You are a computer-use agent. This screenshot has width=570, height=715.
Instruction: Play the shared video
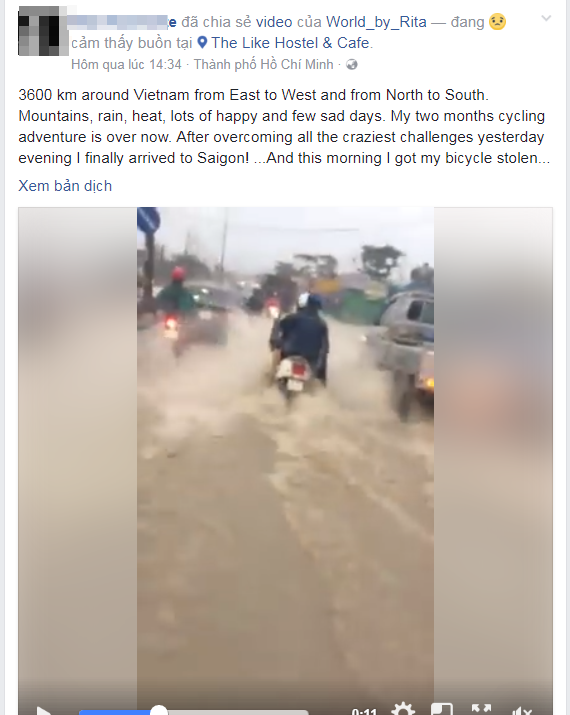point(43,710)
